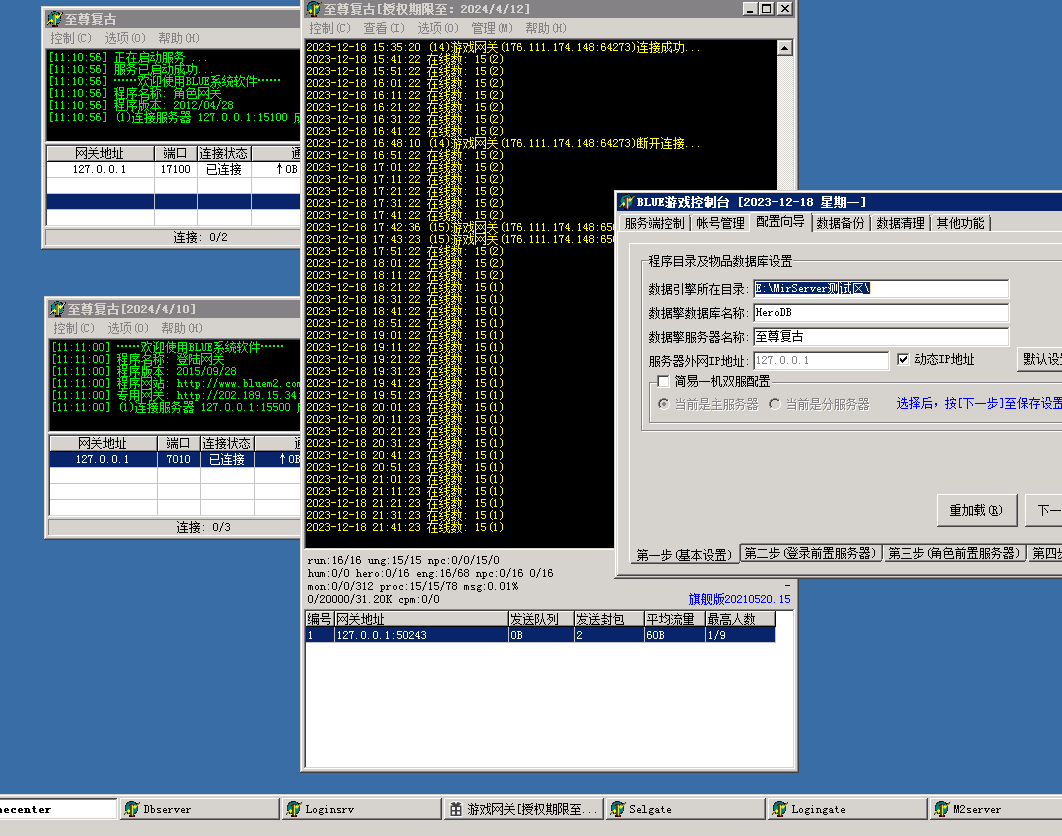Image resolution: width=1062 pixels, height=836 pixels.
Task: Click the Loginsrv icon in taskbar
Action: [294, 809]
